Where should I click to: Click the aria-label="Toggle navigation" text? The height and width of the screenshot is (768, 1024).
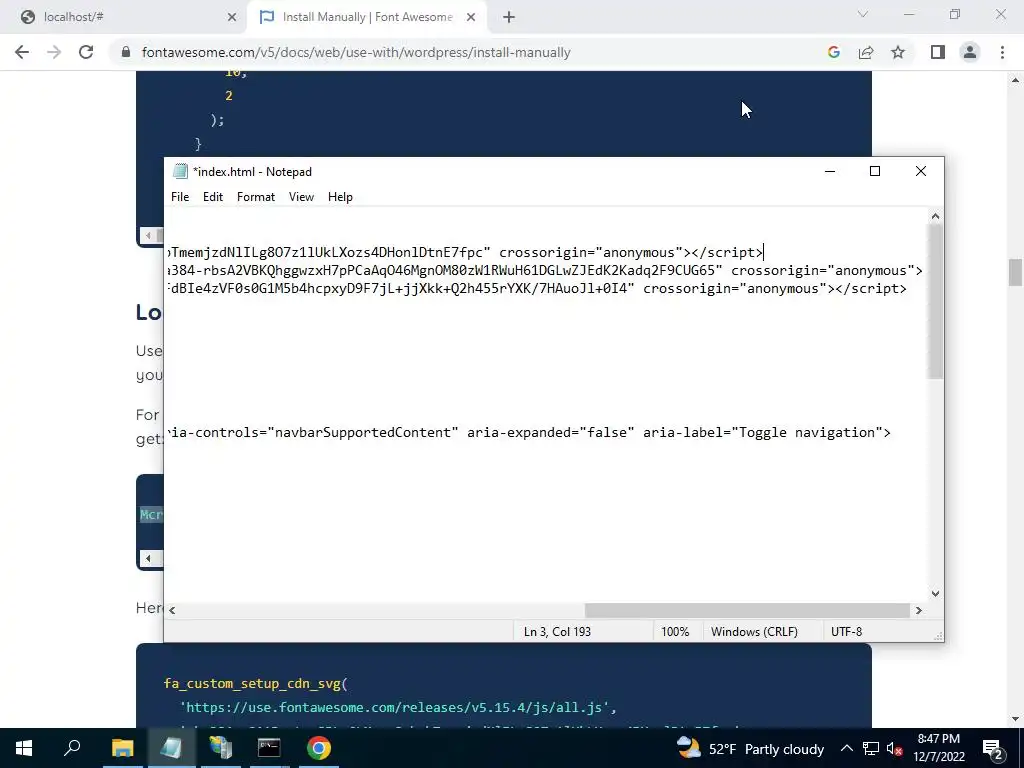pyautogui.click(x=767, y=432)
